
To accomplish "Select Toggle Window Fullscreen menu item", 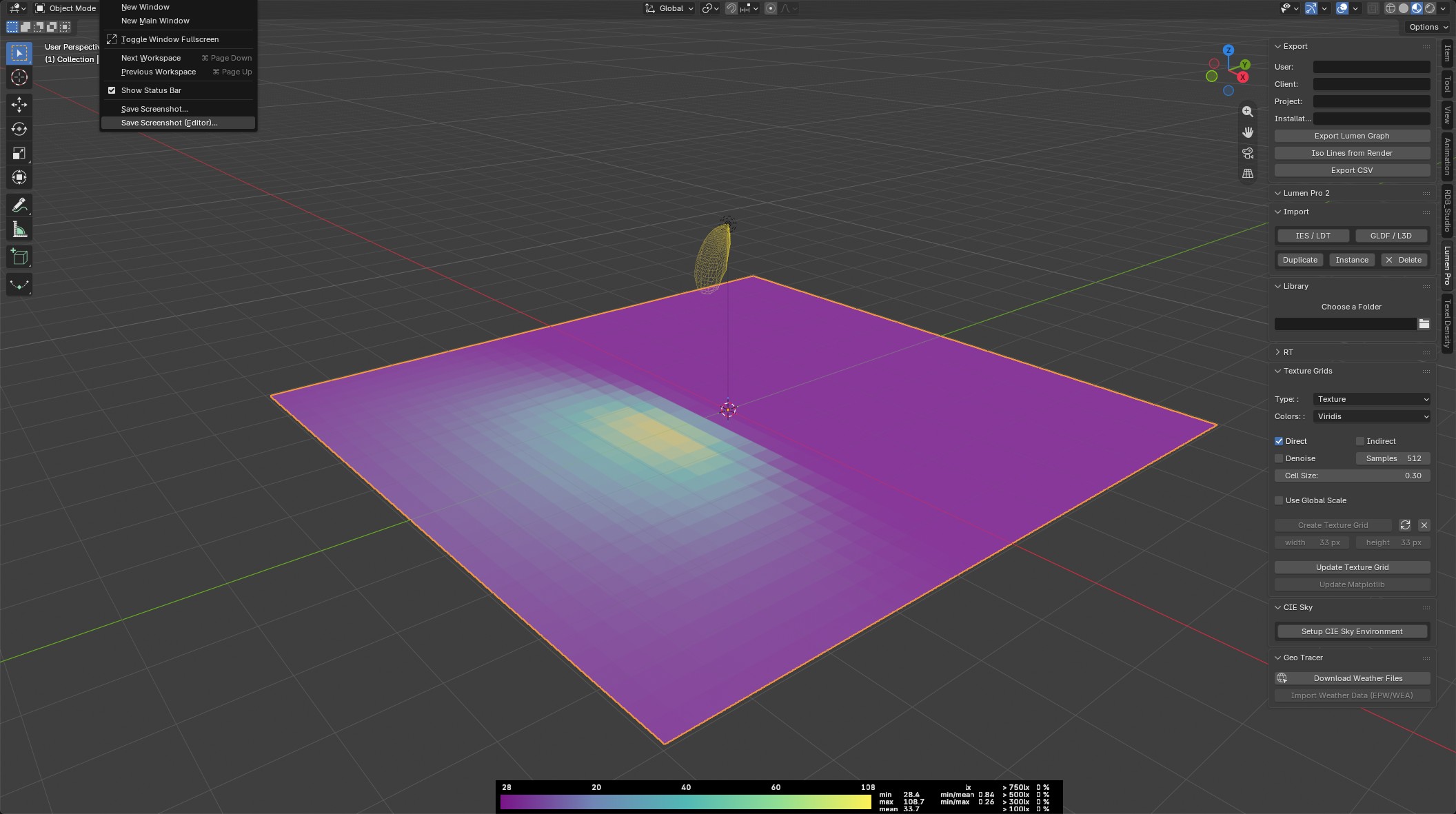I will pyautogui.click(x=179, y=39).
